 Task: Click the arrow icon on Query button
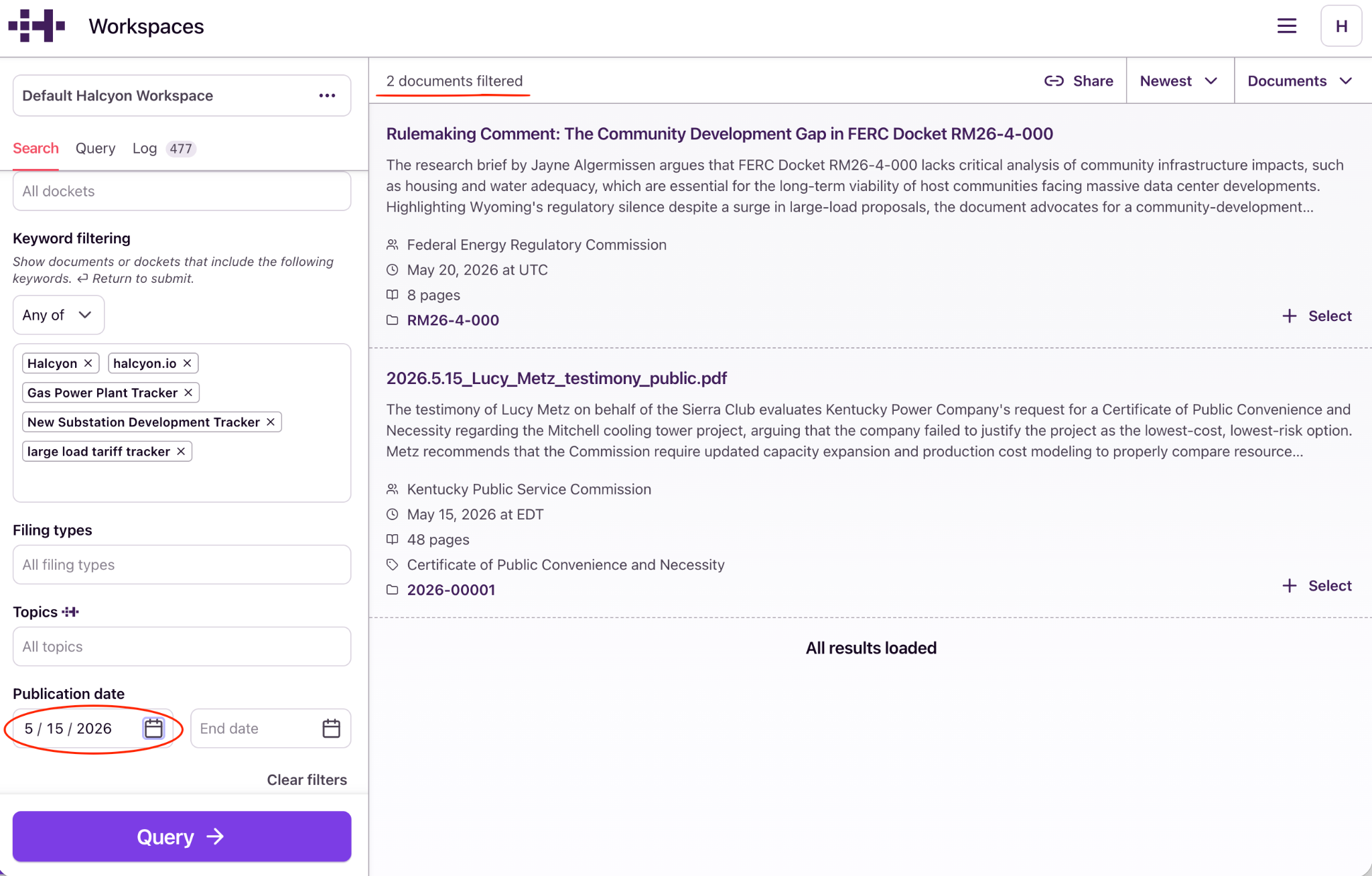click(x=215, y=836)
